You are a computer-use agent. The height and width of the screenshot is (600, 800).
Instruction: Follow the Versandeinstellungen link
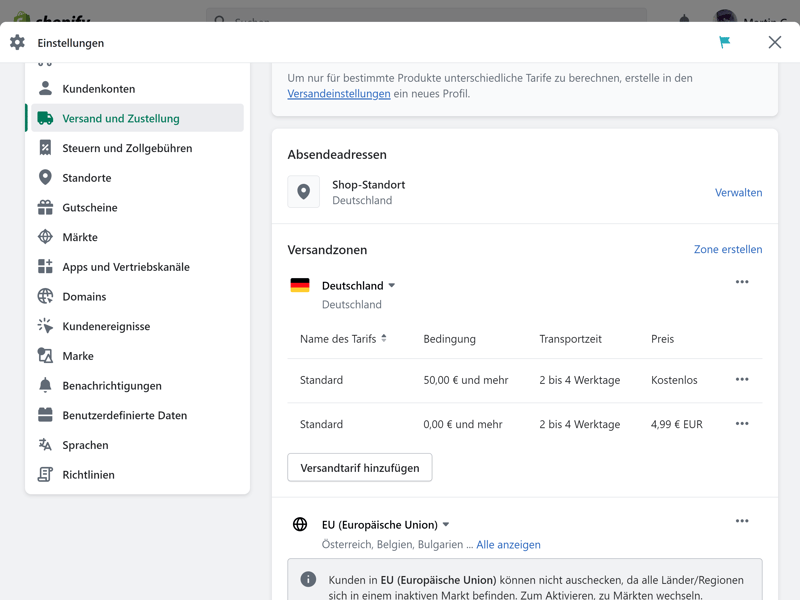pos(339,94)
